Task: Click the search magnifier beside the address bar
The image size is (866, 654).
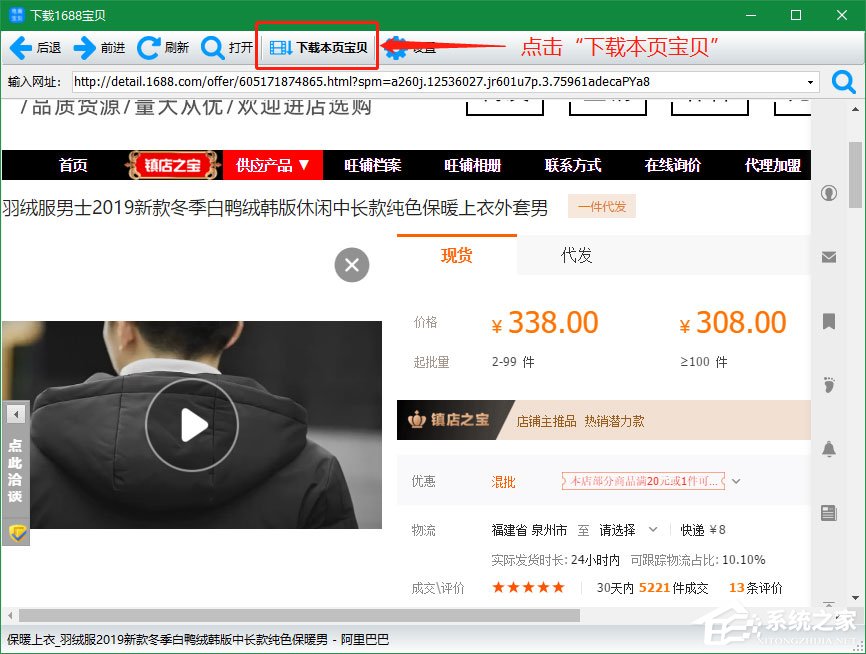Action: (843, 83)
